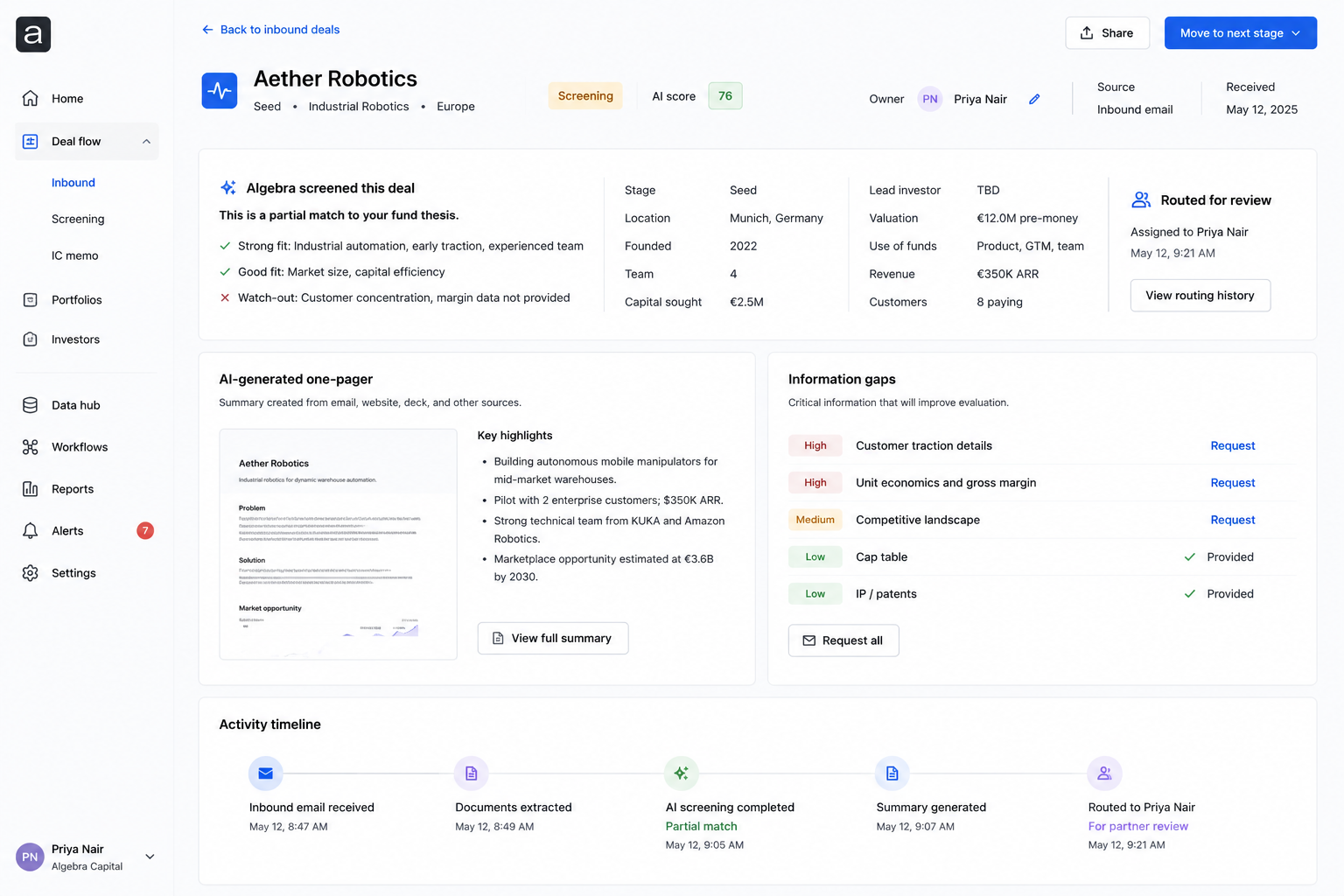Click AI screening completed timeline icon

[x=682, y=773]
